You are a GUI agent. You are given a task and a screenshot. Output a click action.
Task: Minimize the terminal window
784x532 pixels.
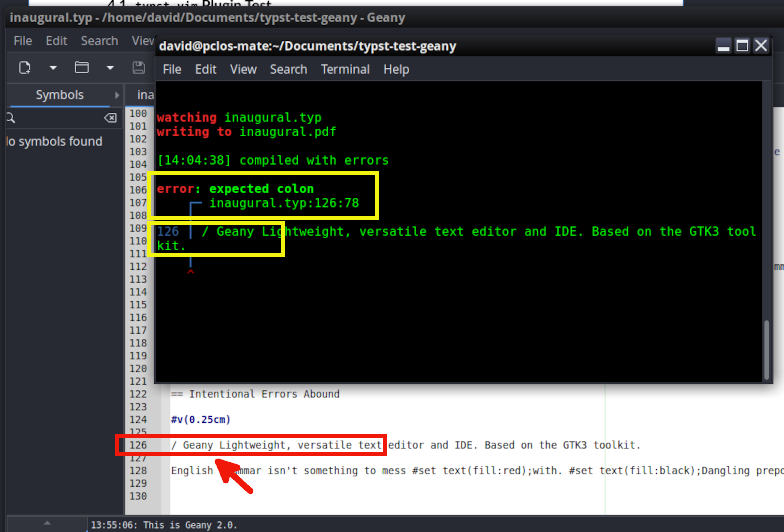coord(724,46)
